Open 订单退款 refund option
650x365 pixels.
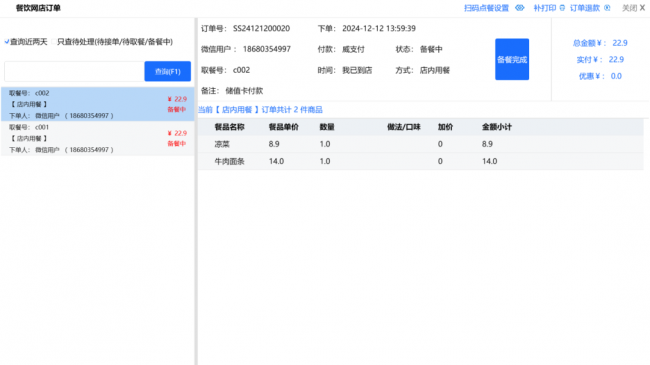point(585,8)
